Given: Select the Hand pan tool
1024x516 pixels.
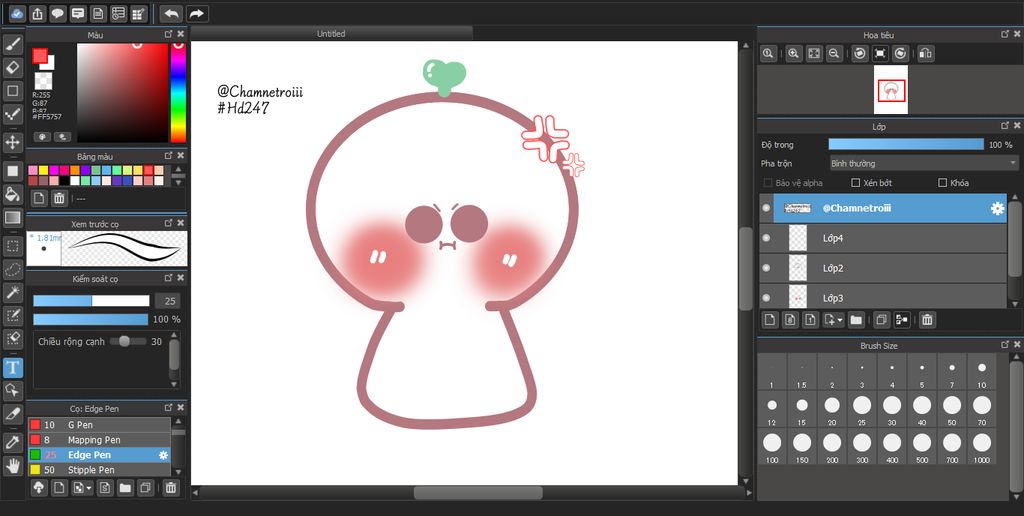Looking at the screenshot, I should (x=13, y=466).
